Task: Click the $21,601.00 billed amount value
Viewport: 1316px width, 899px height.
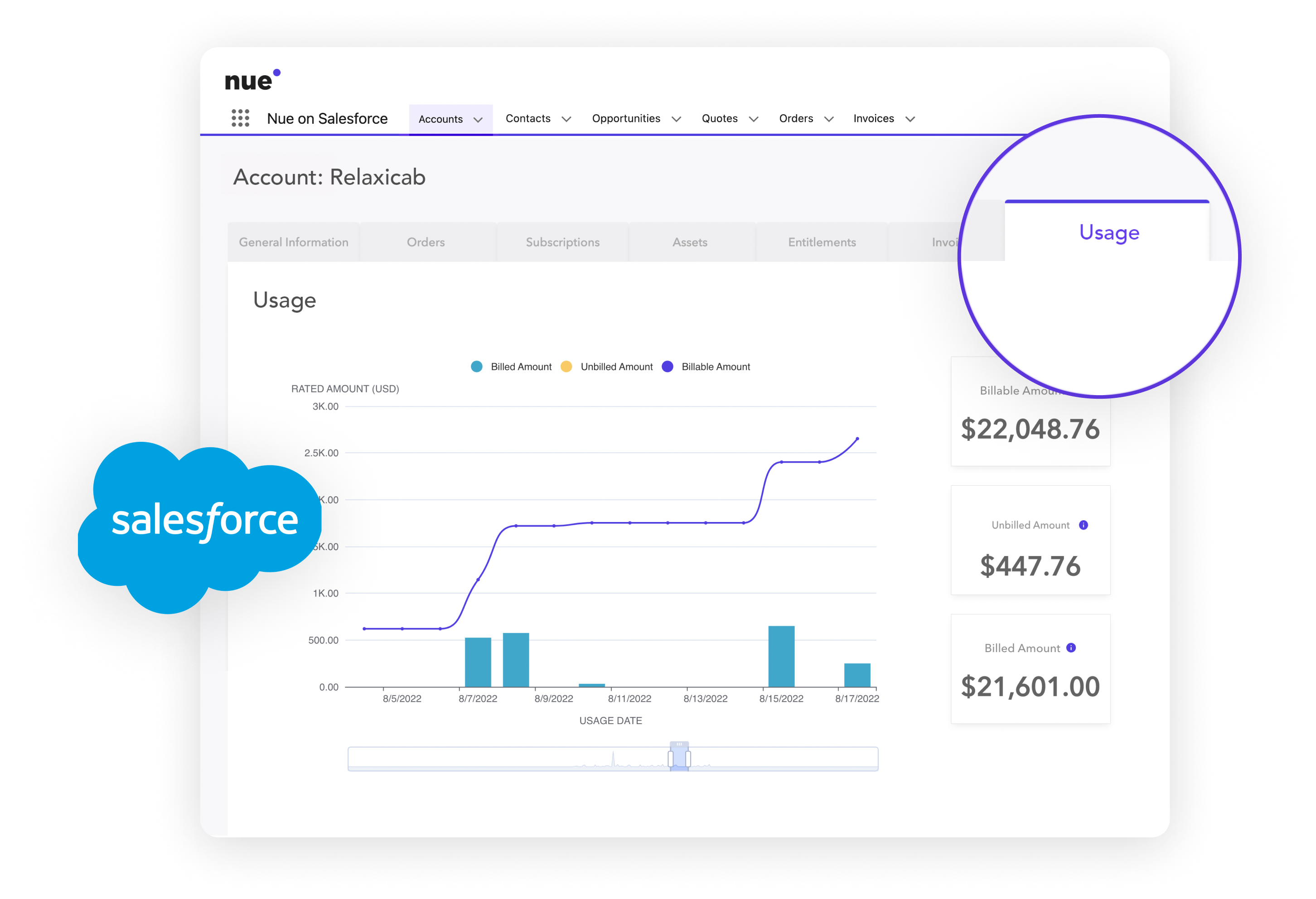Action: click(x=1030, y=686)
